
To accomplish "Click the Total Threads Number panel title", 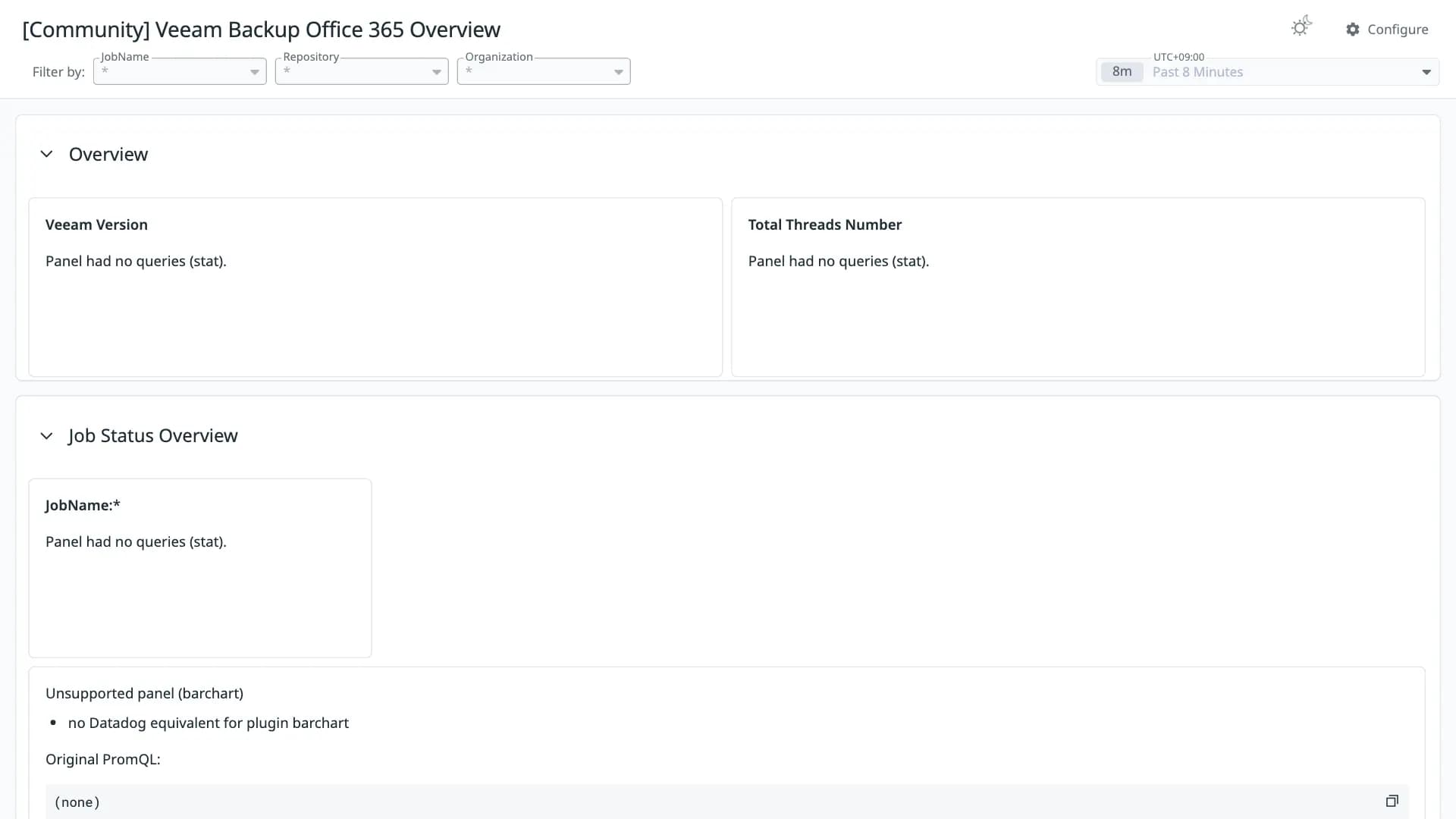I will click(824, 224).
